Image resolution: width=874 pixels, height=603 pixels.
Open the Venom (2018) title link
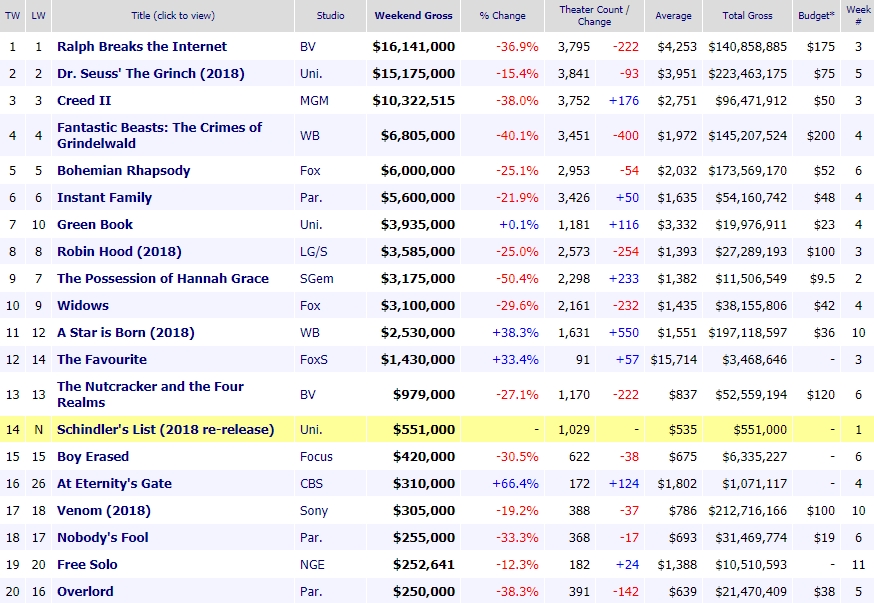pos(104,510)
